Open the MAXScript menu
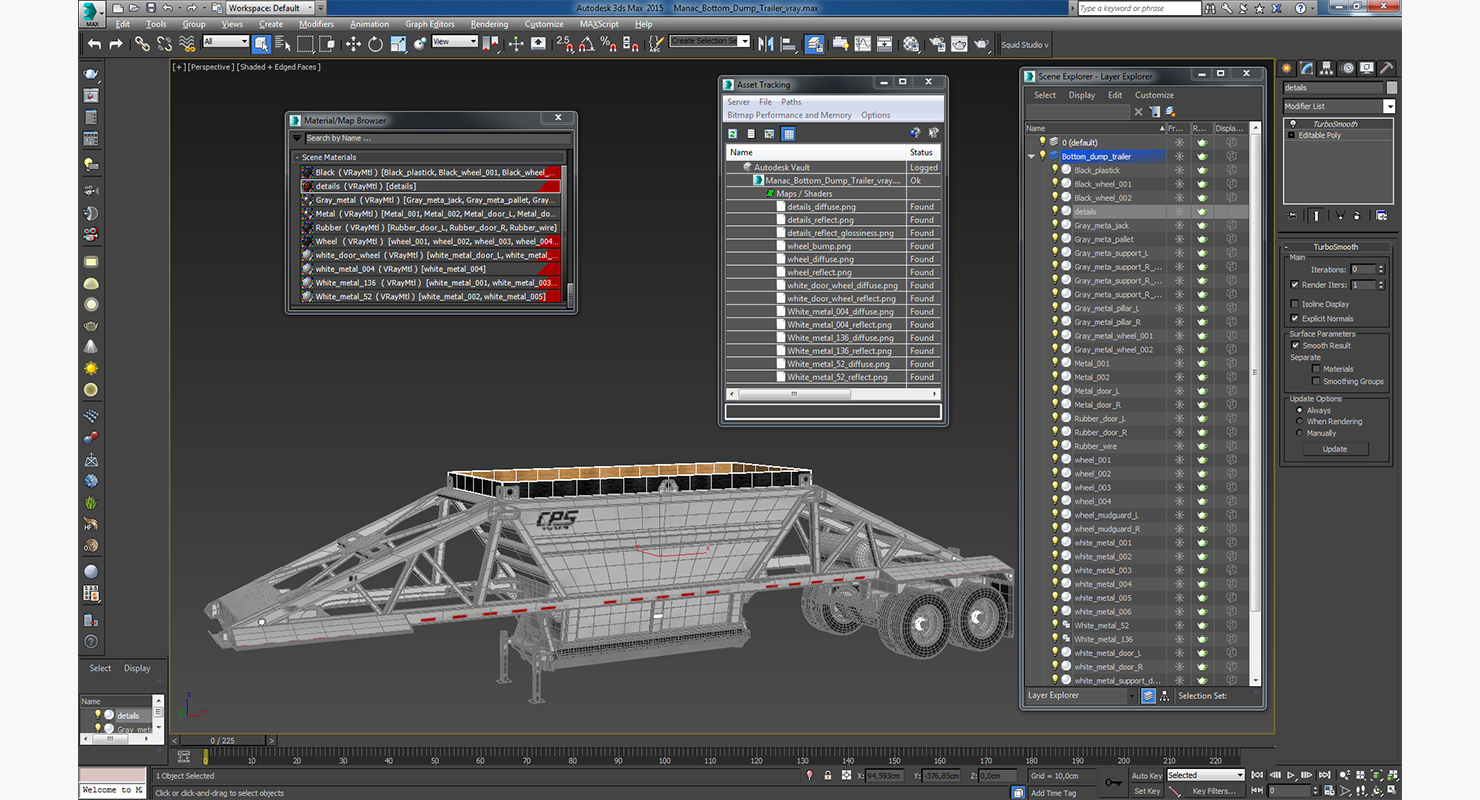 pyautogui.click(x=599, y=24)
